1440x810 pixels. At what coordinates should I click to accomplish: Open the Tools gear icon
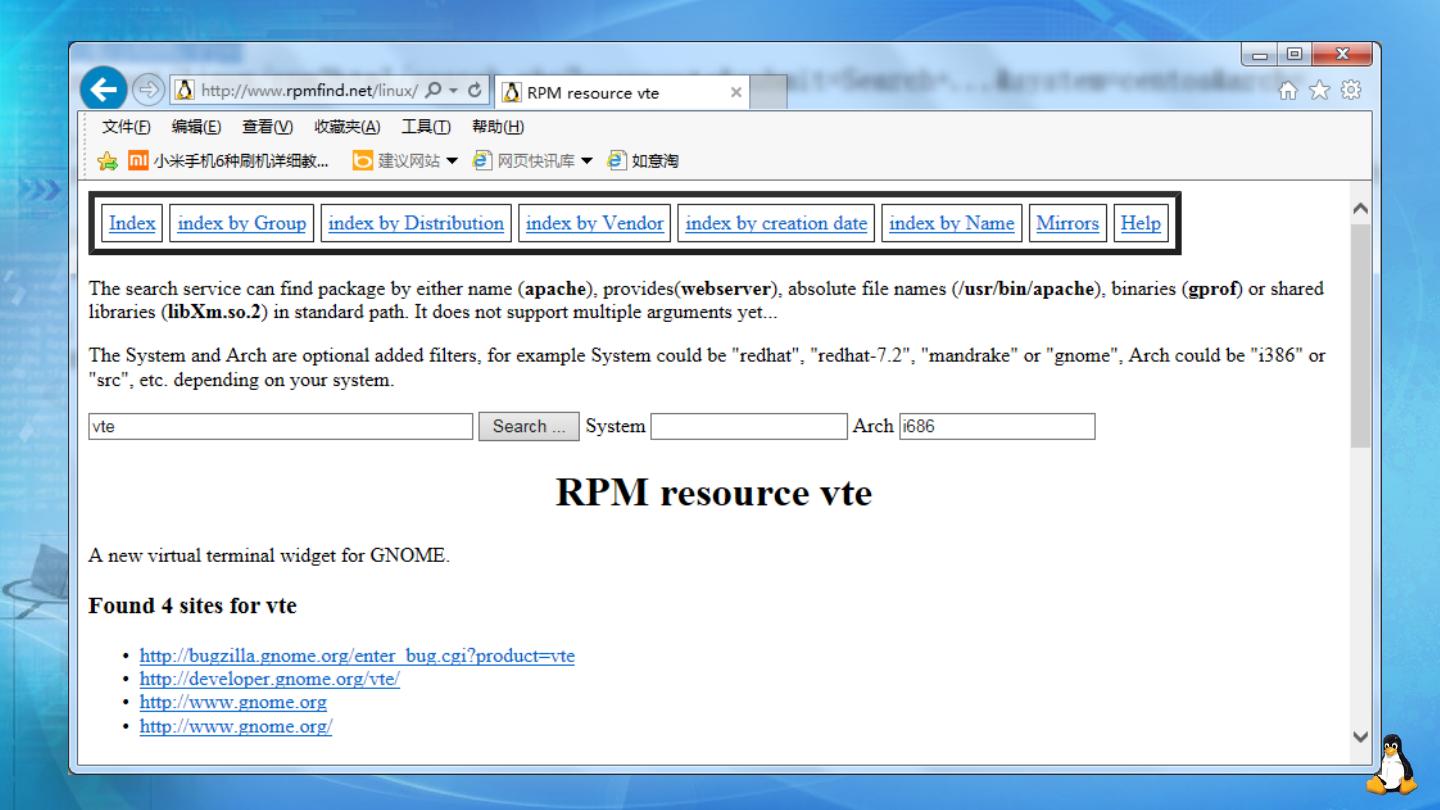1351,91
